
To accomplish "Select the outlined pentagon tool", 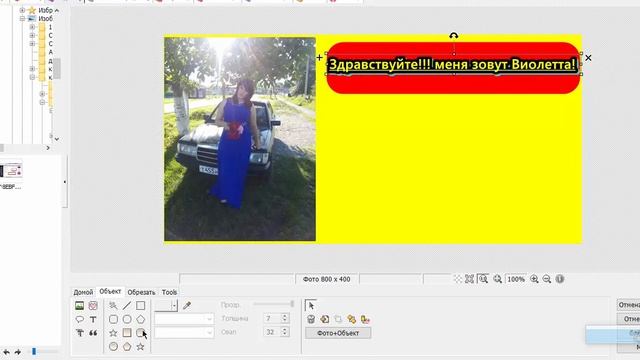I will coord(140,319).
